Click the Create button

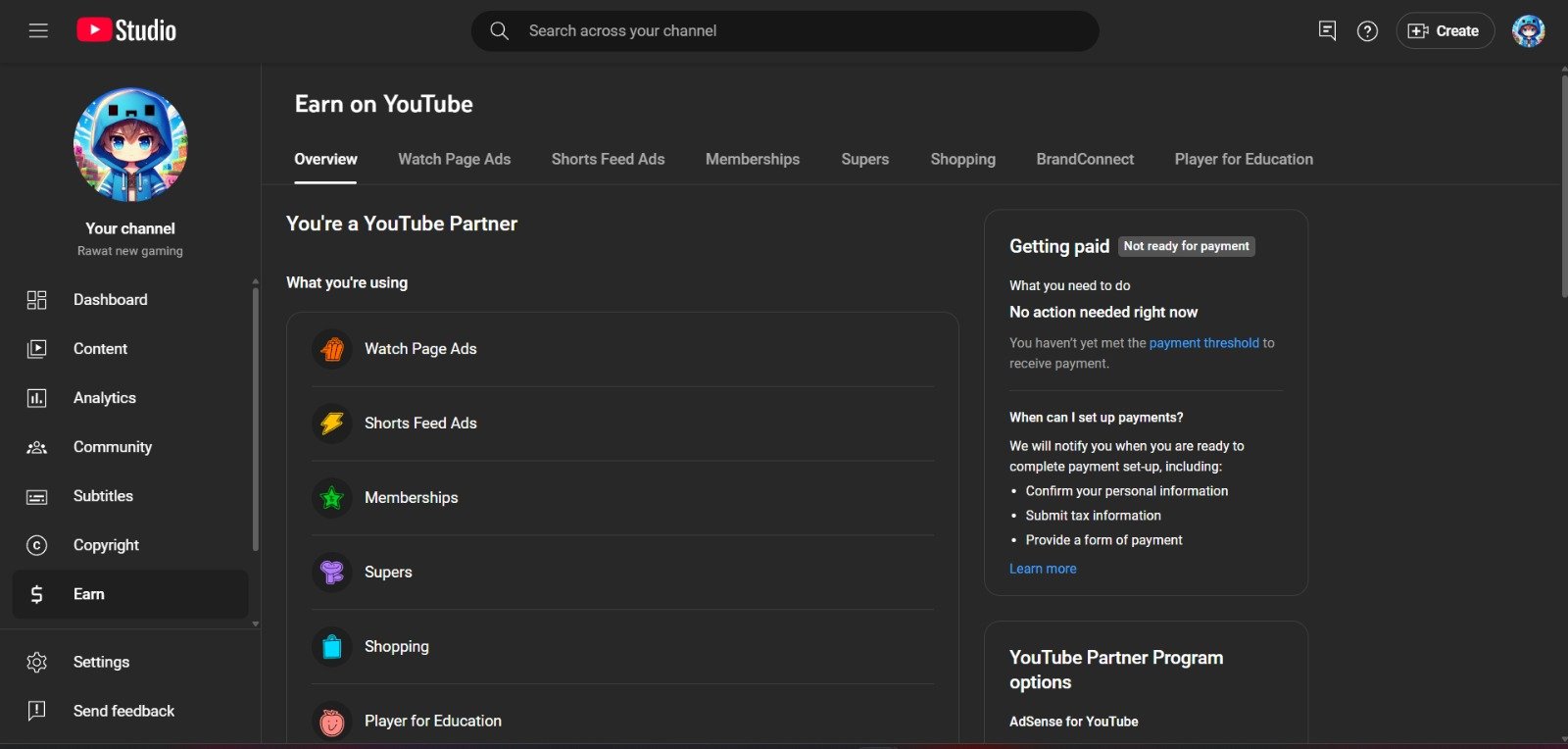pyautogui.click(x=1445, y=30)
